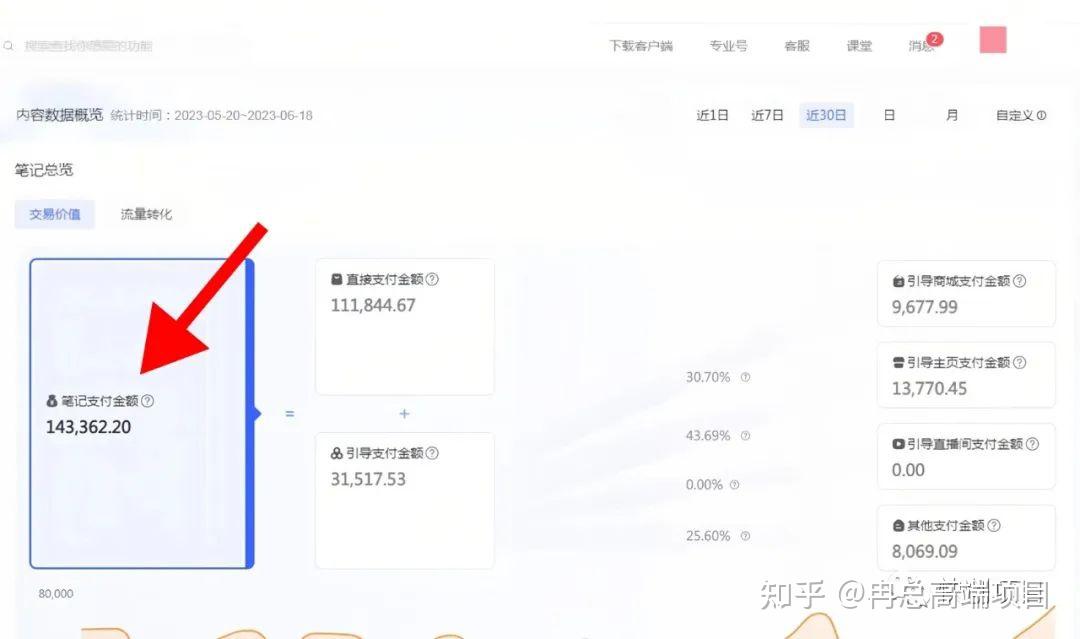Click info icon next to 30.70%
This screenshot has height=639, width=1080.
(x=745, y=377)
